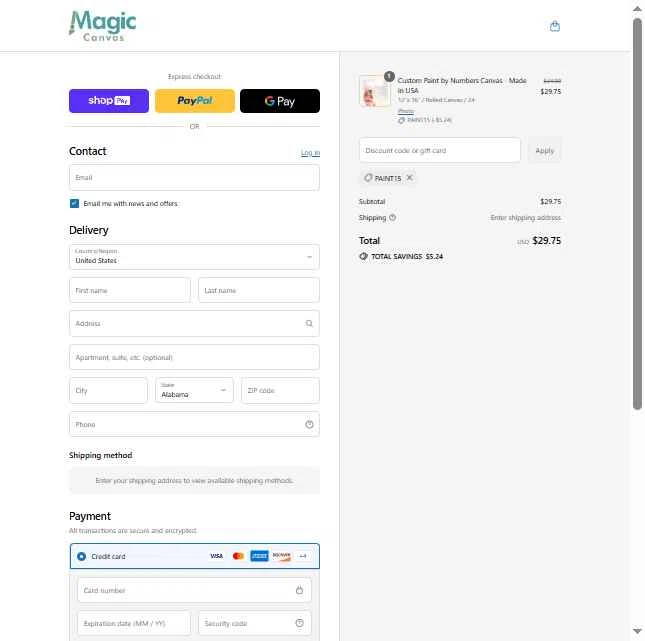Click the Enter shipping address text
This screenshot has height=641, width=645.
tap(525, 218)
